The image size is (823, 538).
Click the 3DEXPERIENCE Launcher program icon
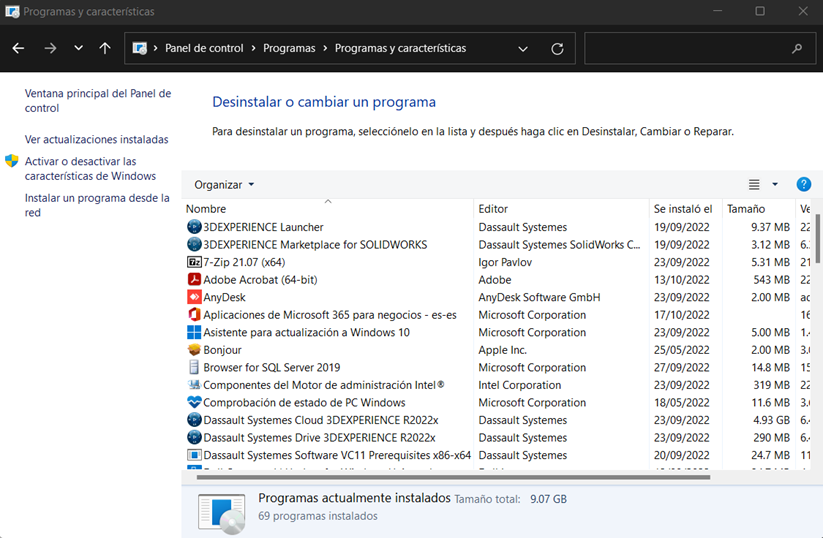pos(194,227)
